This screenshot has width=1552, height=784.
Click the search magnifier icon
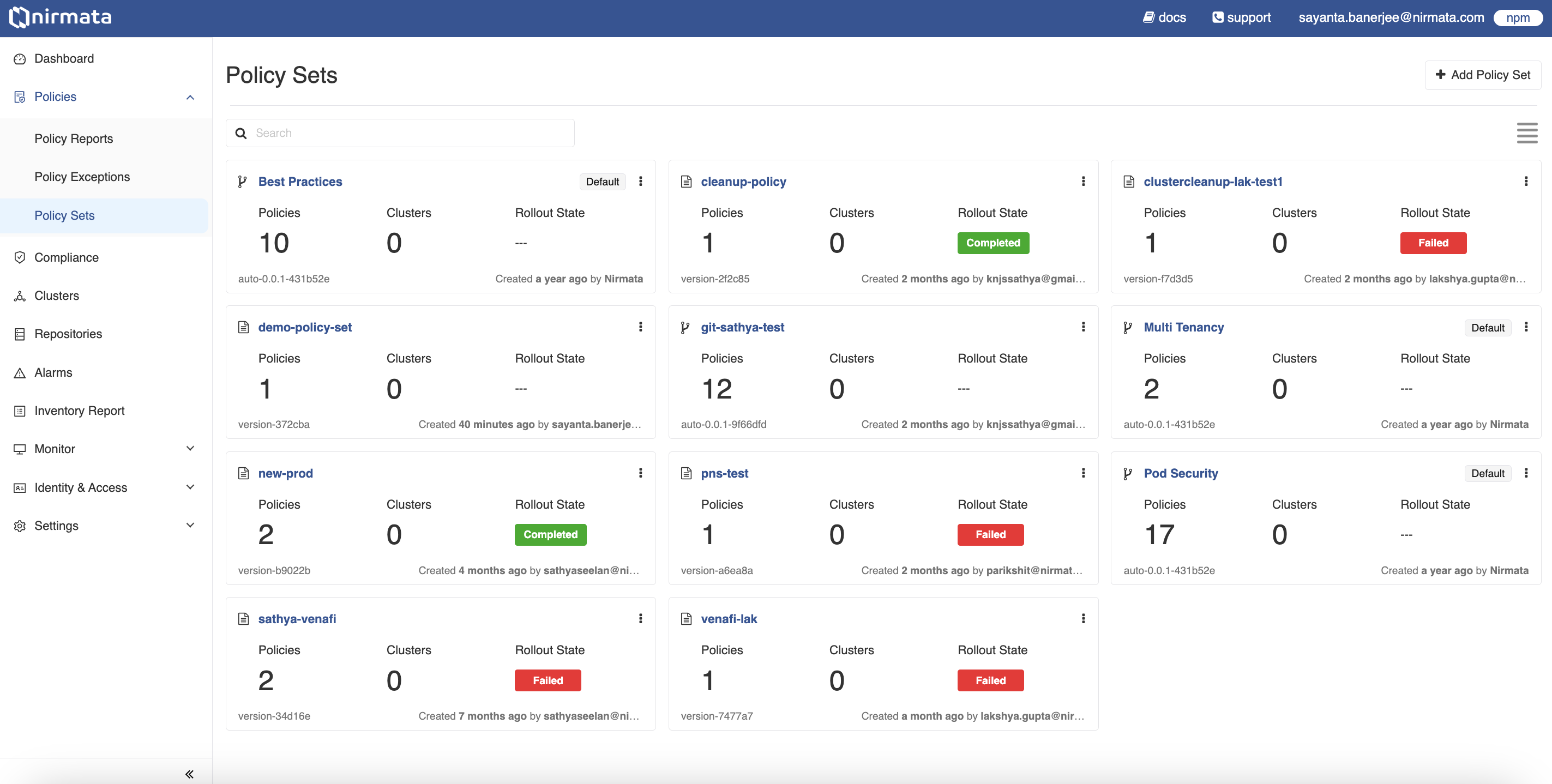(x=241, y=133)
